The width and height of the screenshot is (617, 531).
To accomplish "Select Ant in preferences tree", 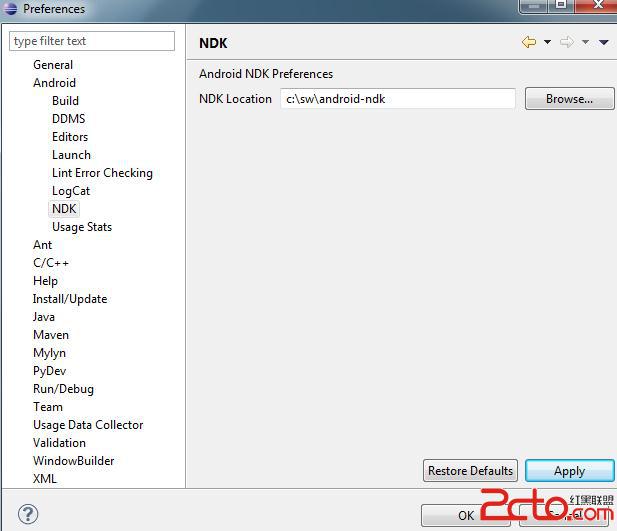I will click(42, 245).
